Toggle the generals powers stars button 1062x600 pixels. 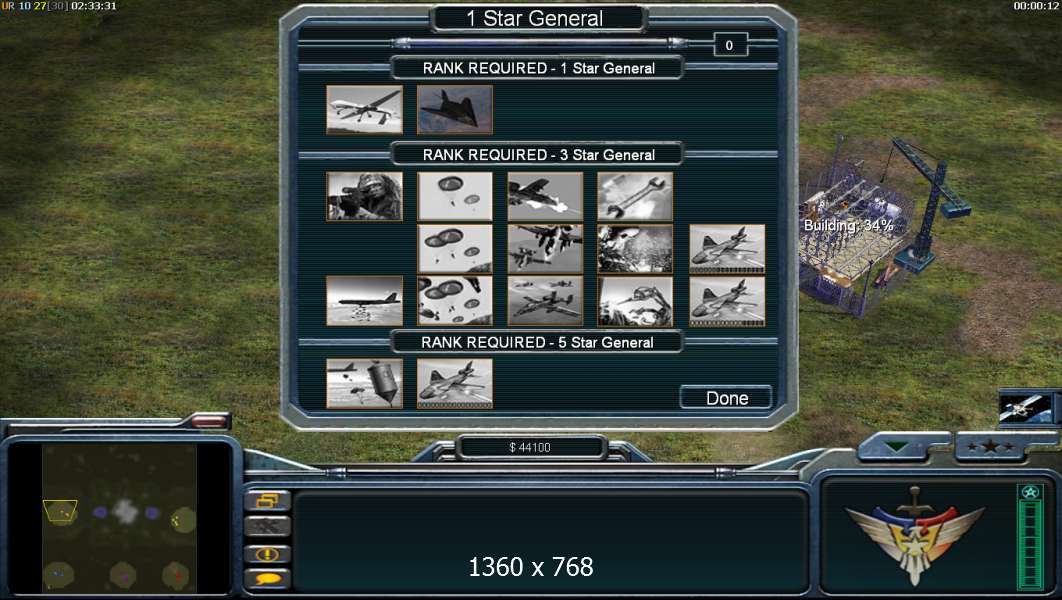[x=990, y=446]
